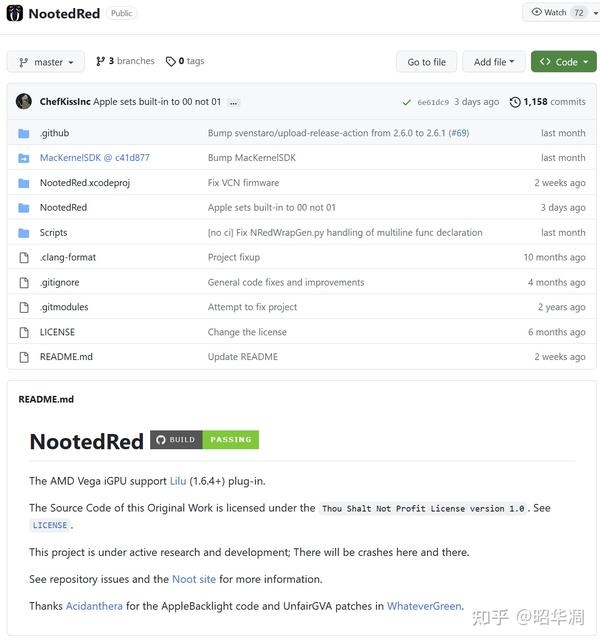The height and width of the screenshot is (642, 600).
Task: Open the .github folder icon
Action: [24, 133]
